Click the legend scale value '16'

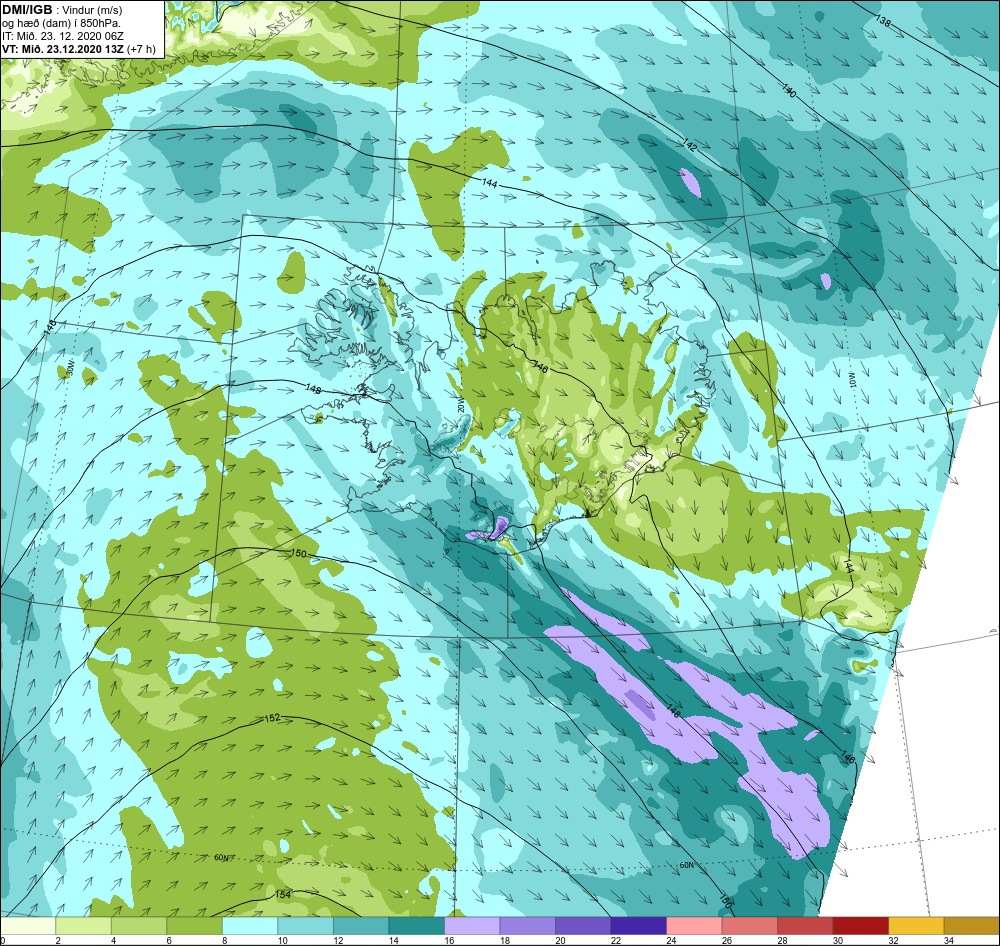[x=449, y=940]
